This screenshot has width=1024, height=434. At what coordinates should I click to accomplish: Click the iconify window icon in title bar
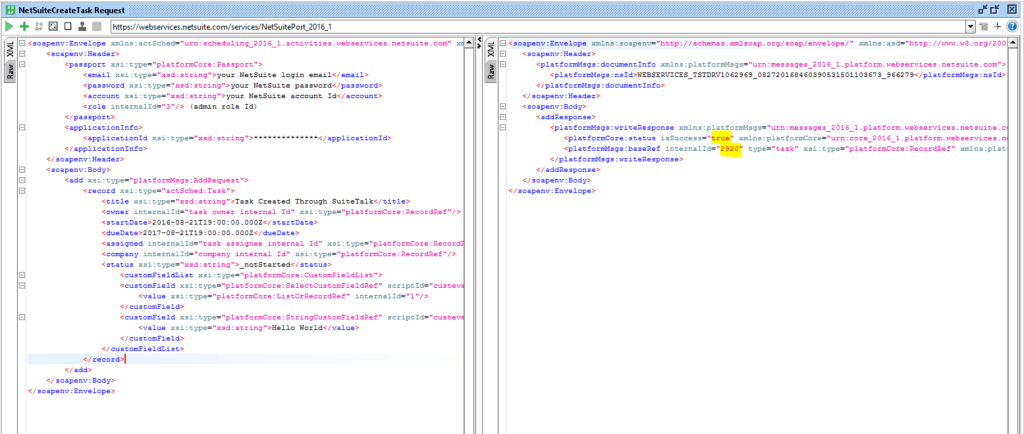point(983,10)
